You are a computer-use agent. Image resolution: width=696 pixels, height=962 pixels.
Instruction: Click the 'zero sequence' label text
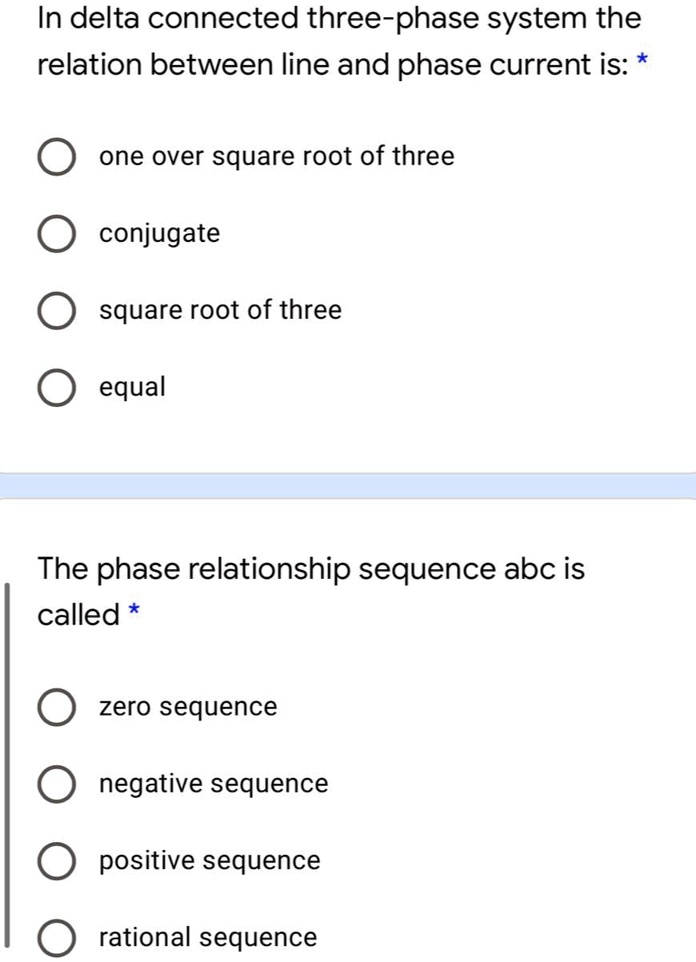(x=188, y=706)
